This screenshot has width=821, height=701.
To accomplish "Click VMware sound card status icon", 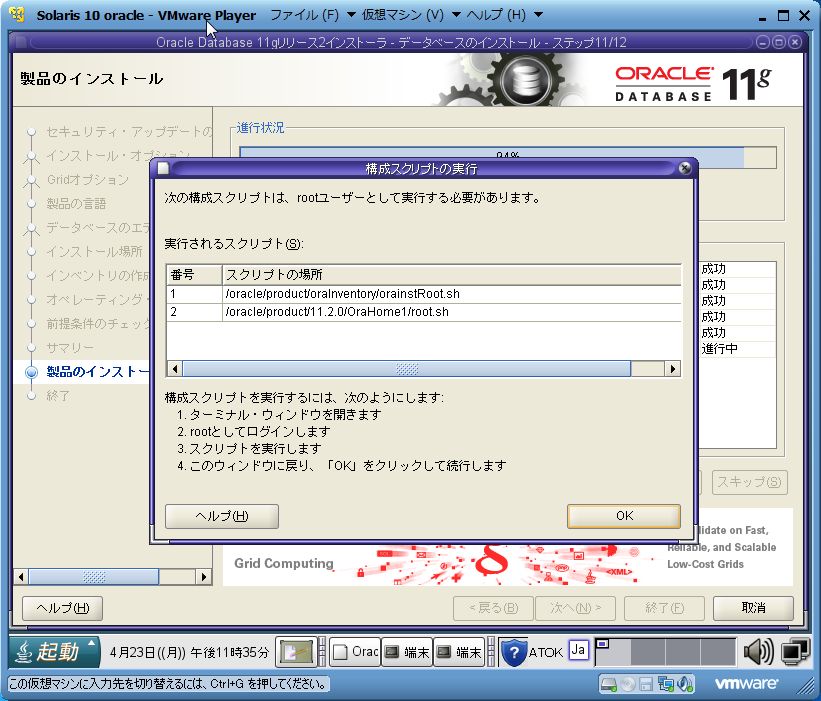I will (684, 684).
